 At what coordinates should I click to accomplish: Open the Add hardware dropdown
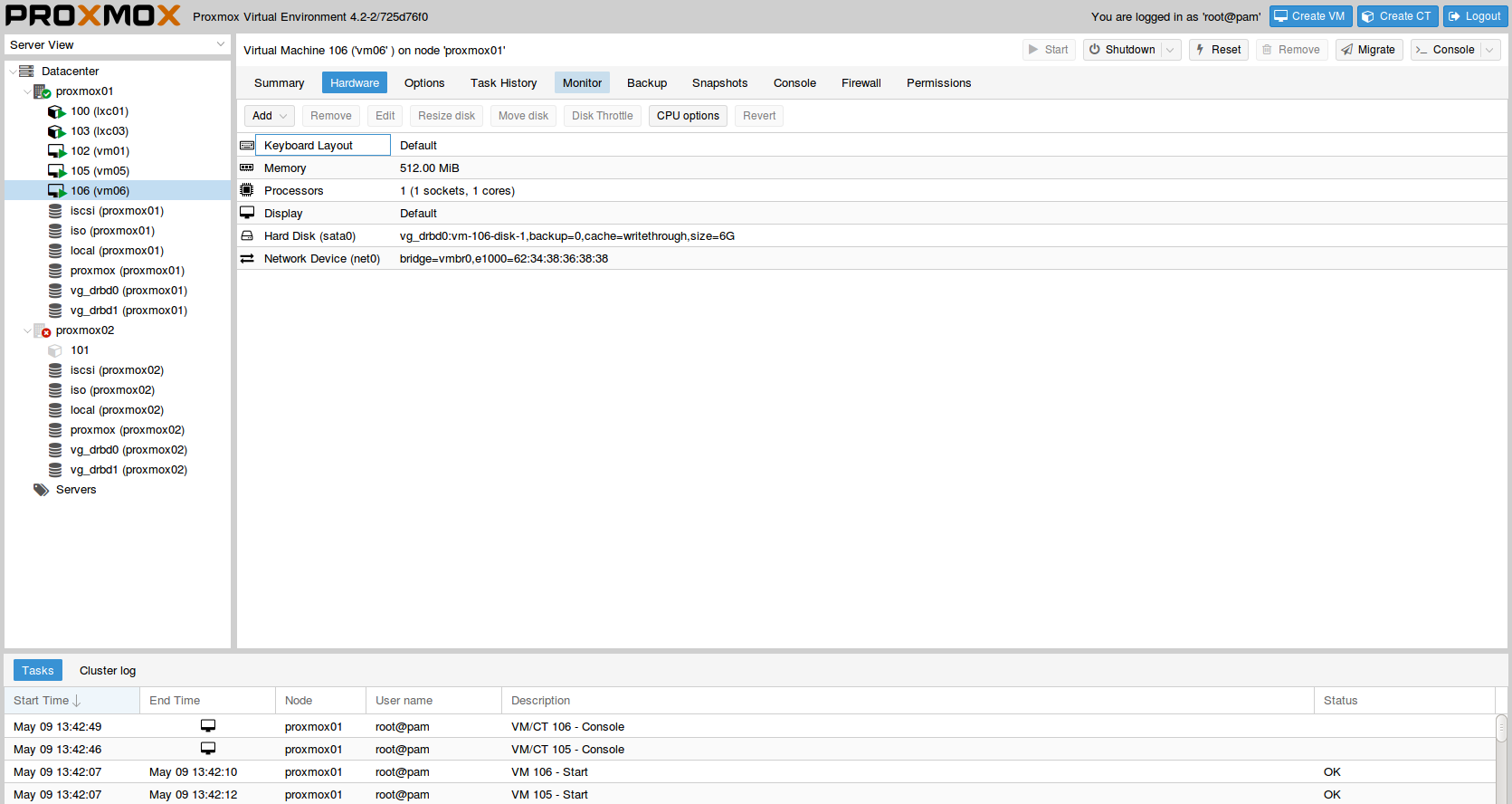point(270,116)
